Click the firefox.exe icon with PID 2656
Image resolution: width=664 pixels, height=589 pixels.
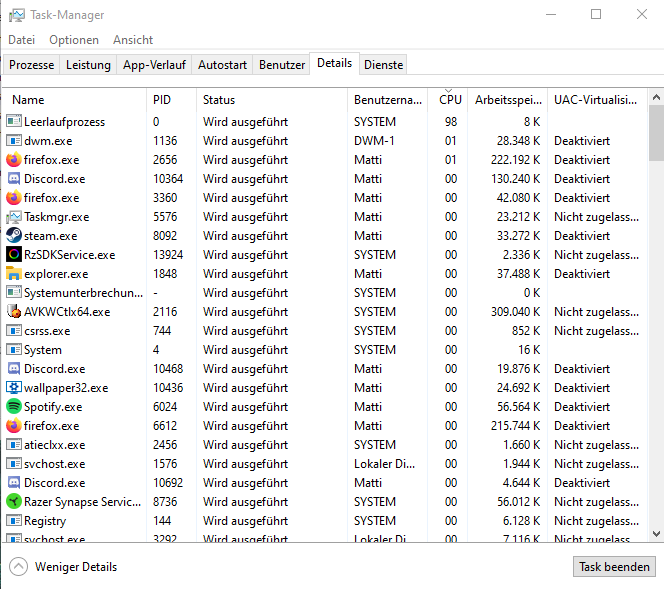14,160
